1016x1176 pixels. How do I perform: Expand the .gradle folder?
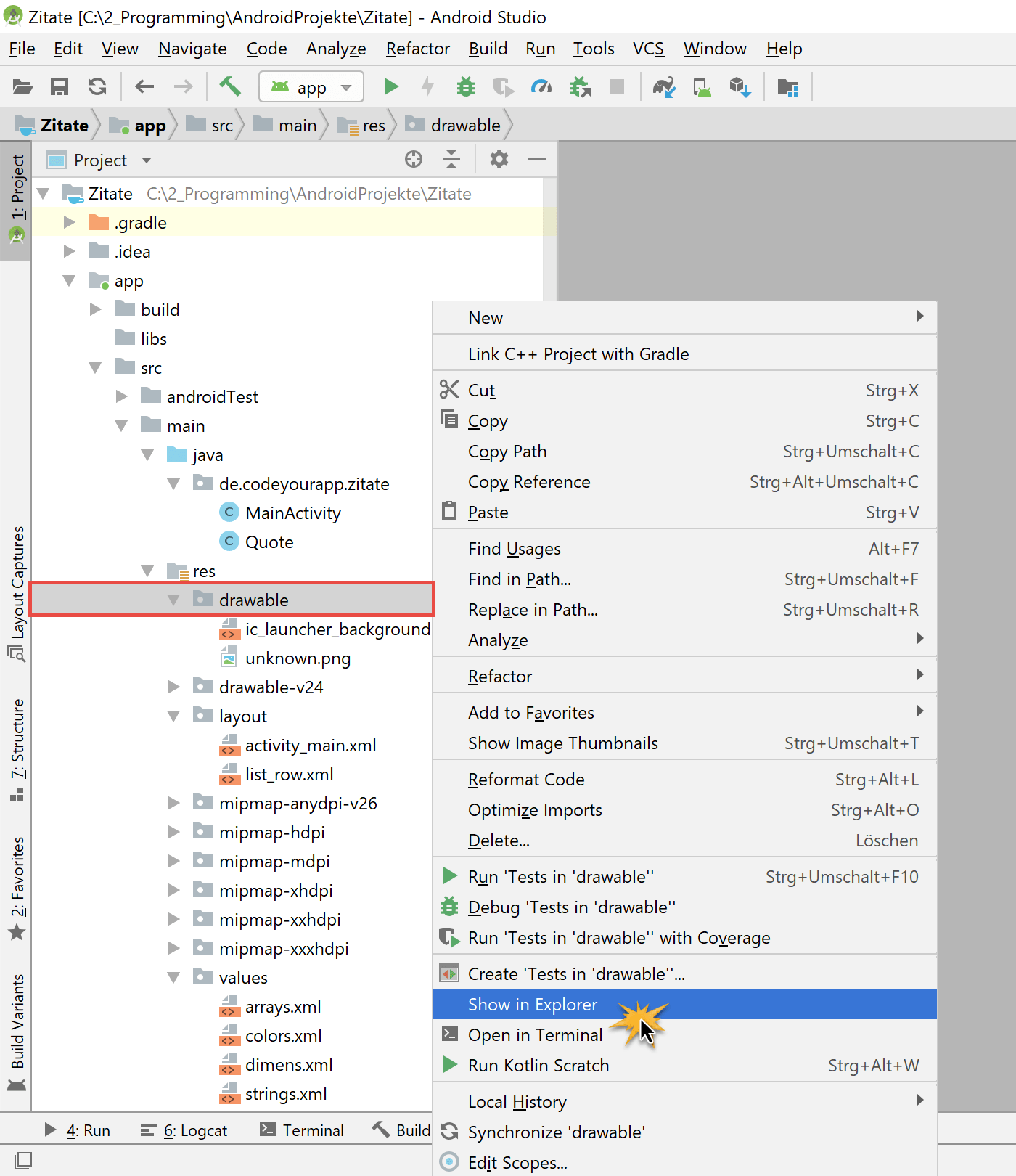pyautogui.click(x=70, y=222)
